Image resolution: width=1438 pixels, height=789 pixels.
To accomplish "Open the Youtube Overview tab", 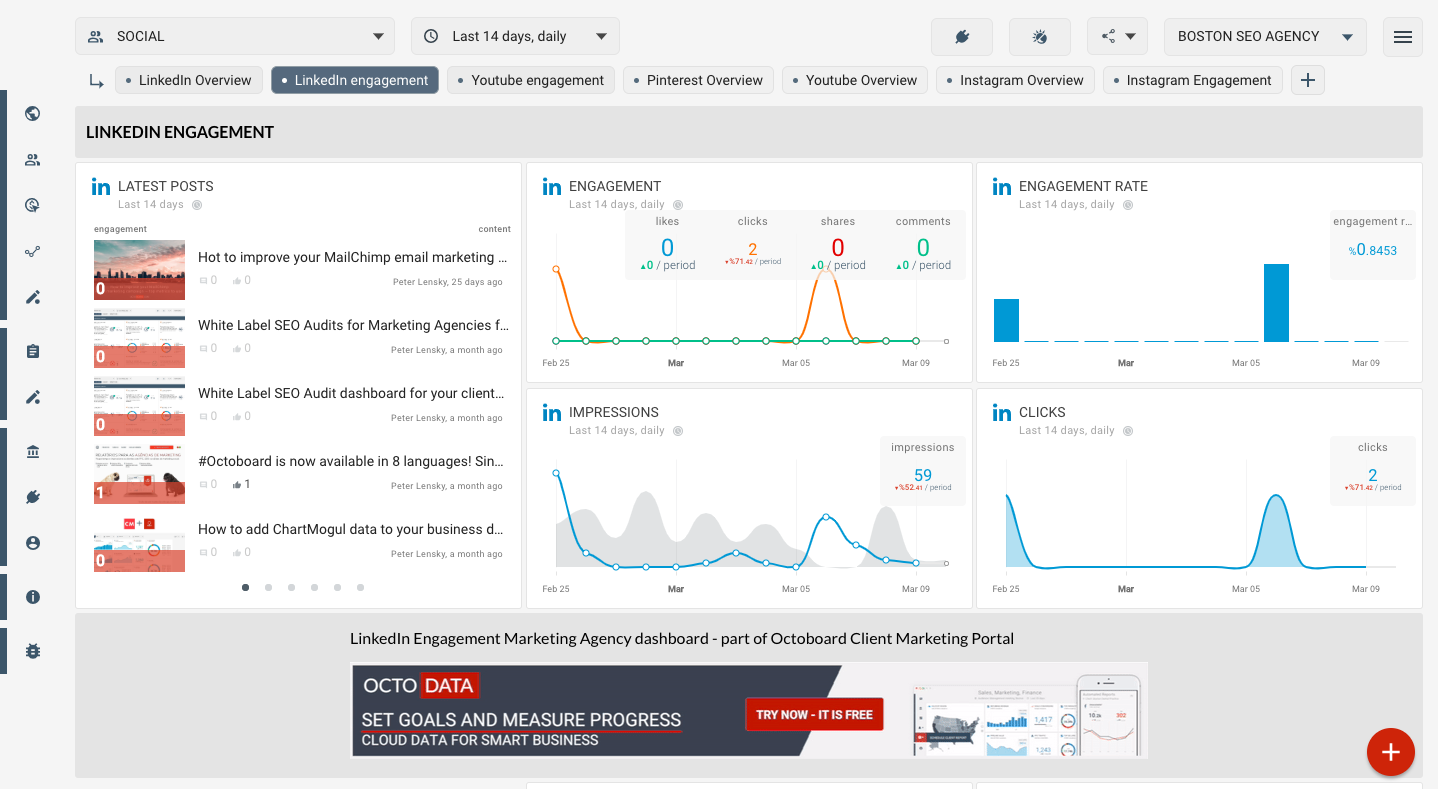I will (855, 80).
